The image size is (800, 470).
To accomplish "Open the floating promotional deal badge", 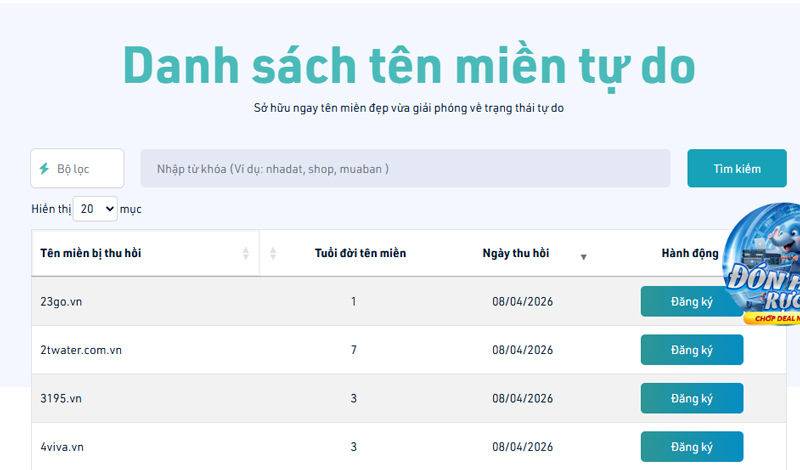I will 763,264.
